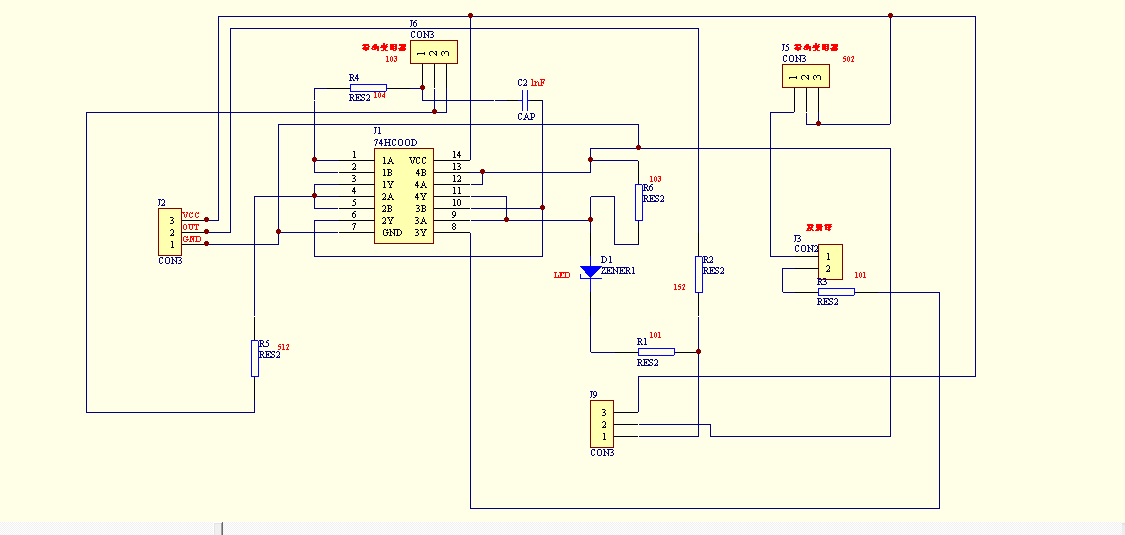
Task: Click the '74HC00D' part name text
Action: (x=395, y=143)
